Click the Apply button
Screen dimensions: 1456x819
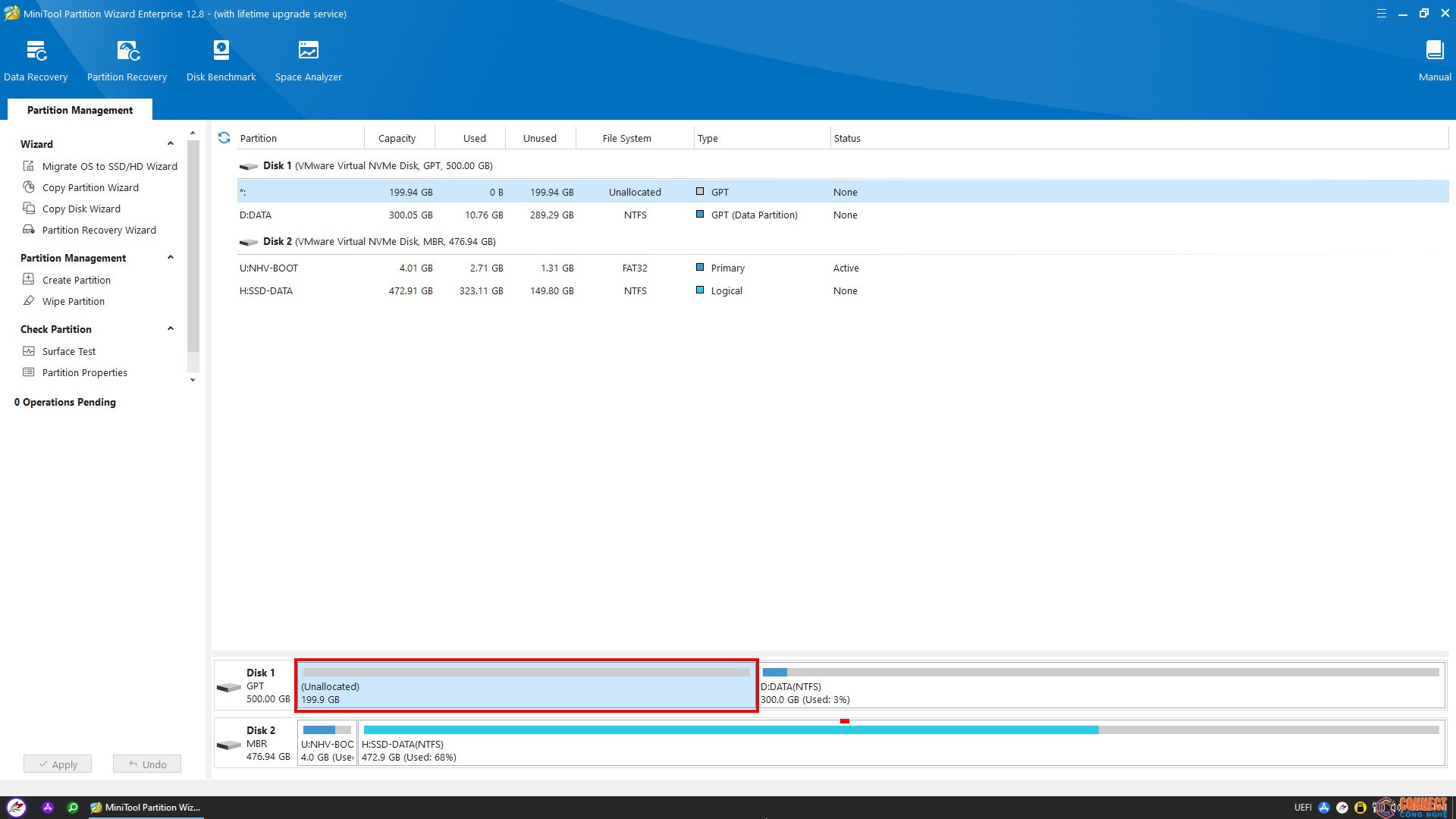(x=58, y=764)
